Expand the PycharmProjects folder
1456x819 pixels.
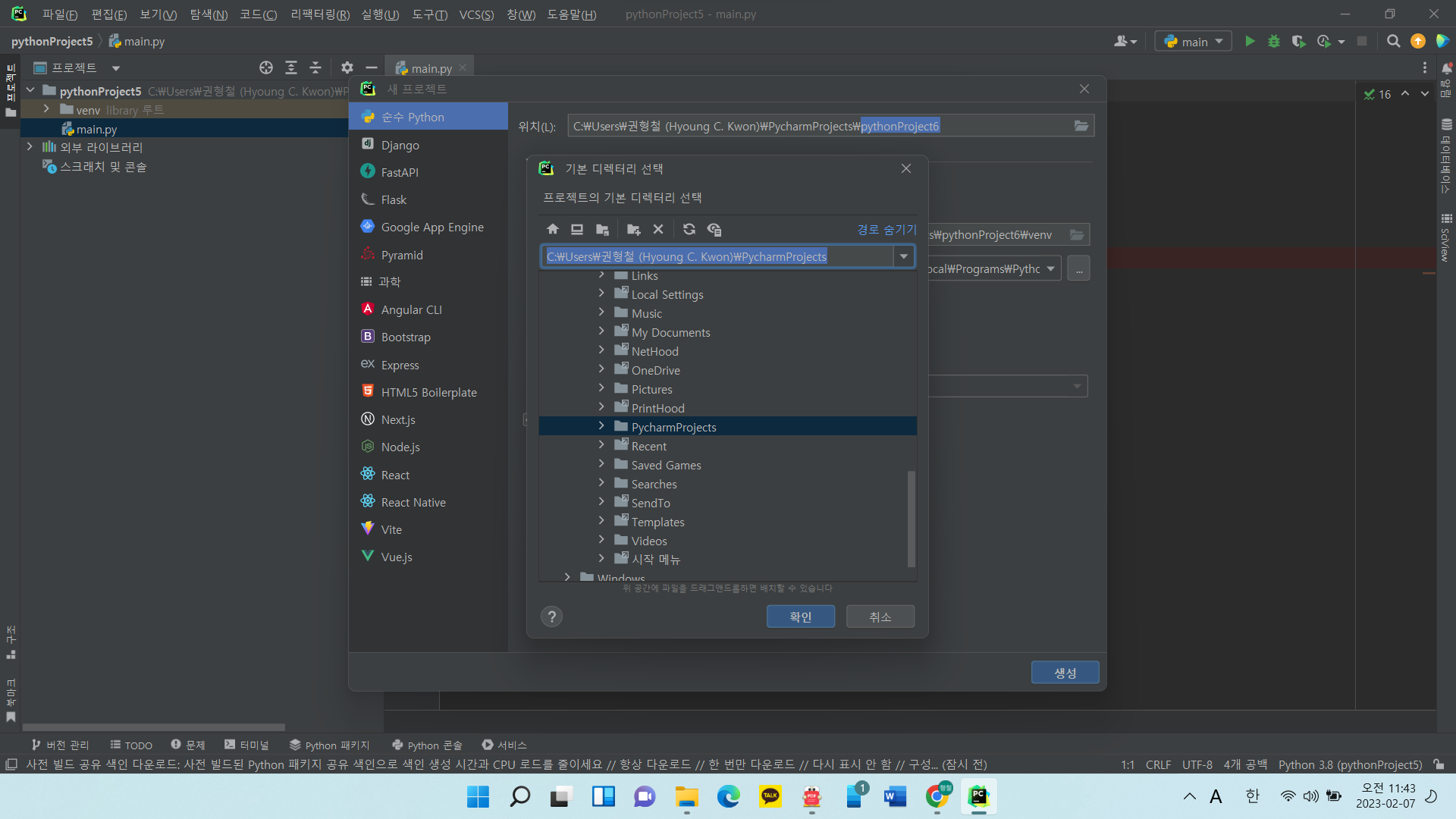pyautogui.click(x=601, y=426)
